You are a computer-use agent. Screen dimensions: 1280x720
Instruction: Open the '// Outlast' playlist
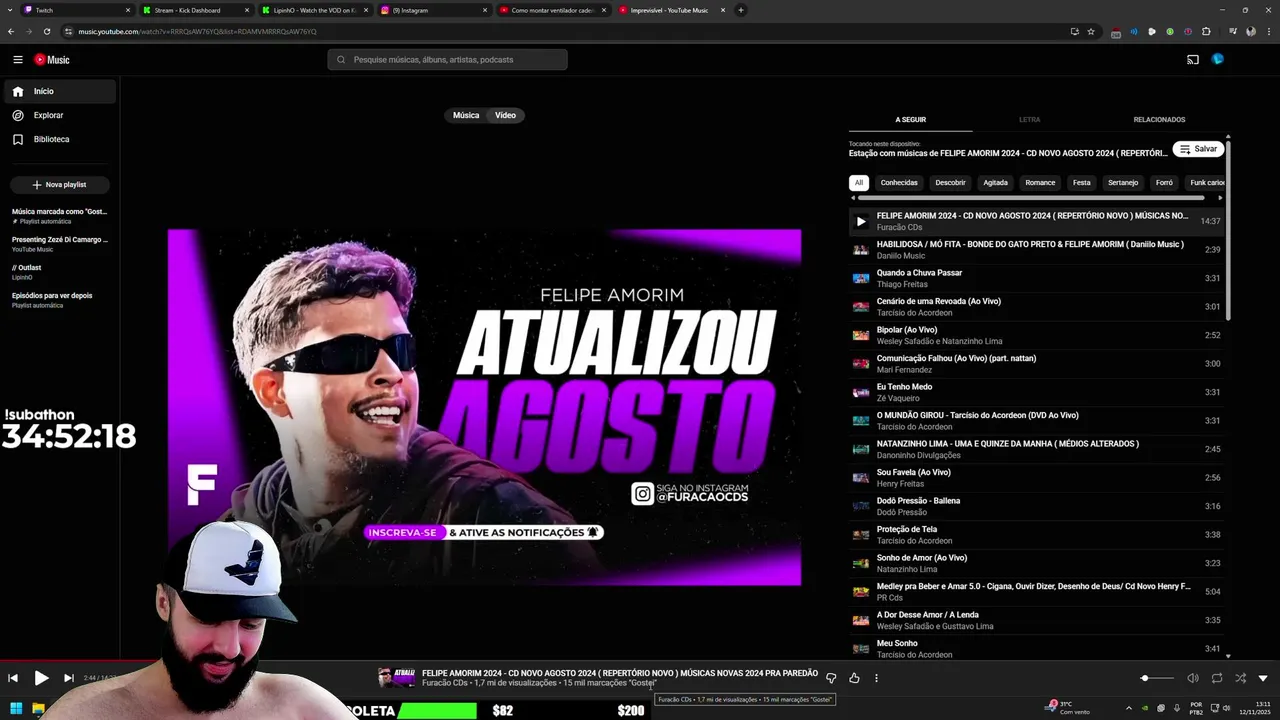60,272
